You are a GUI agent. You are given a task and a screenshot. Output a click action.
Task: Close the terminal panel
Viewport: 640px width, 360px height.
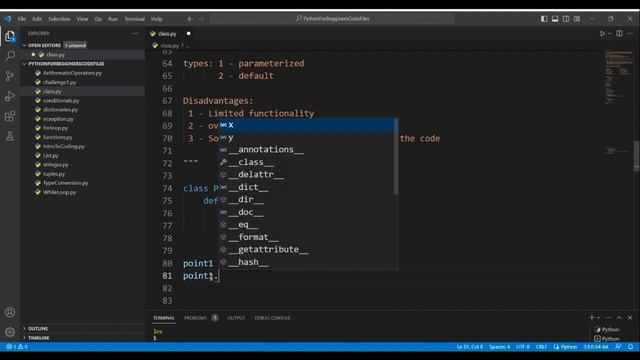point(630,317)
